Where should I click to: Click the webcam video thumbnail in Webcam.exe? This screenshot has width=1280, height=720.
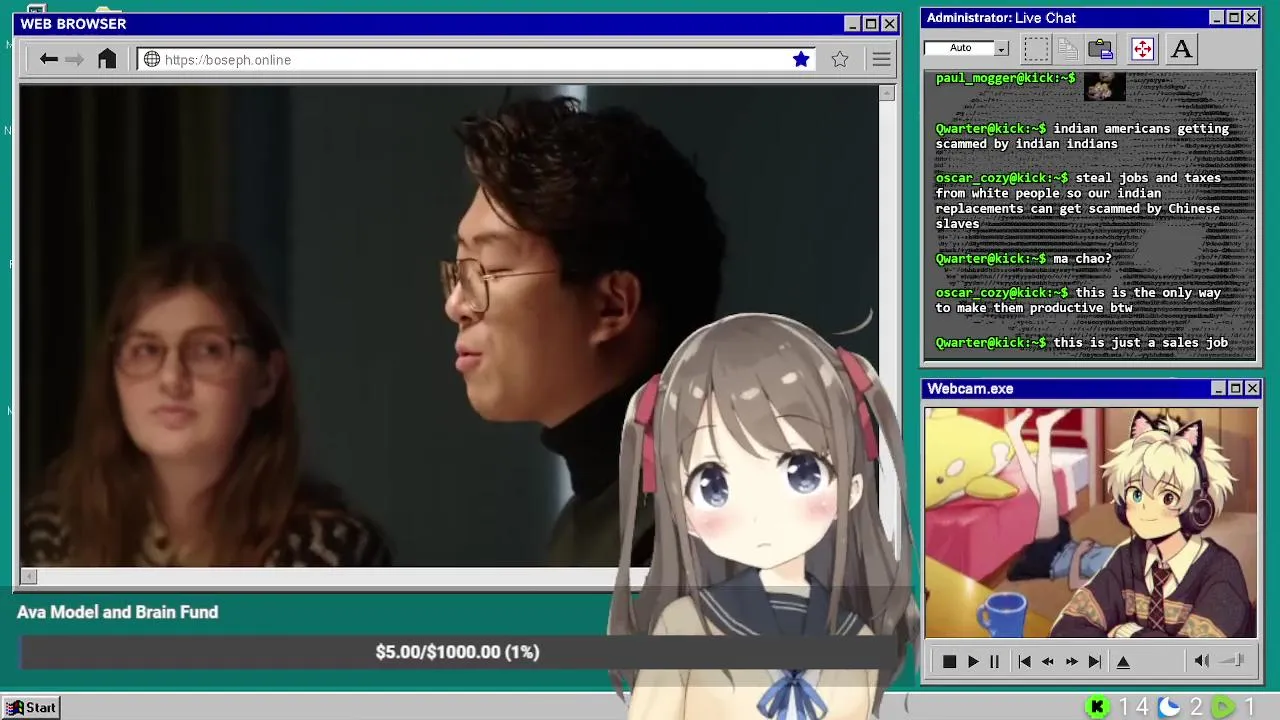tap(1090, 522)
